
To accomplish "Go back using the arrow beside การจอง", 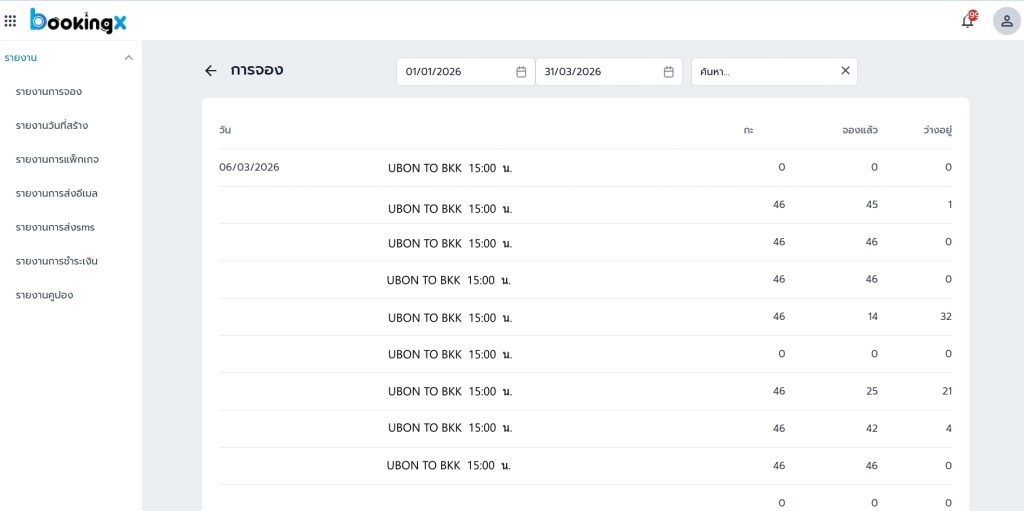I will click(x=210, y=71).
